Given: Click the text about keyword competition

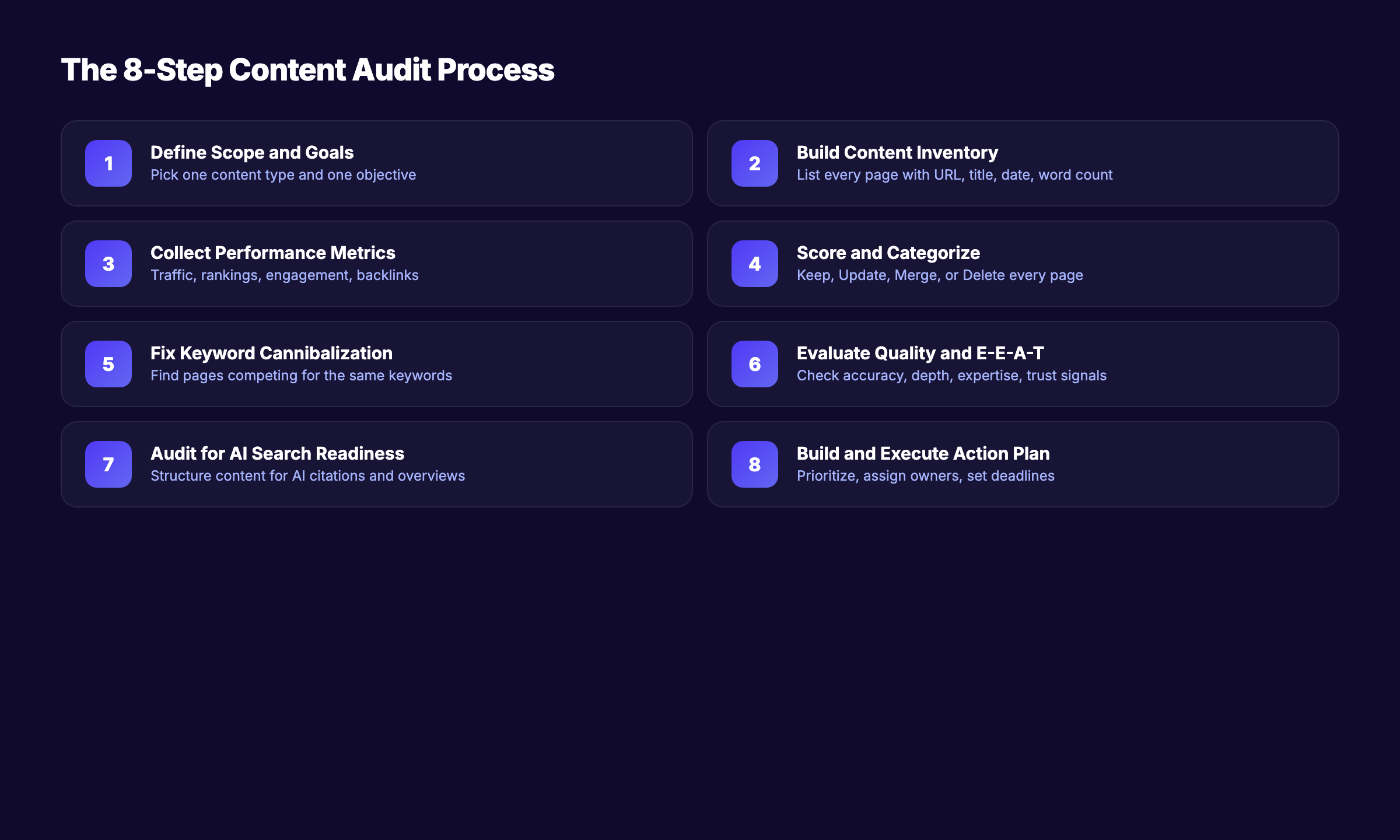Looking at the screenshot, I should tap(301, 375).
